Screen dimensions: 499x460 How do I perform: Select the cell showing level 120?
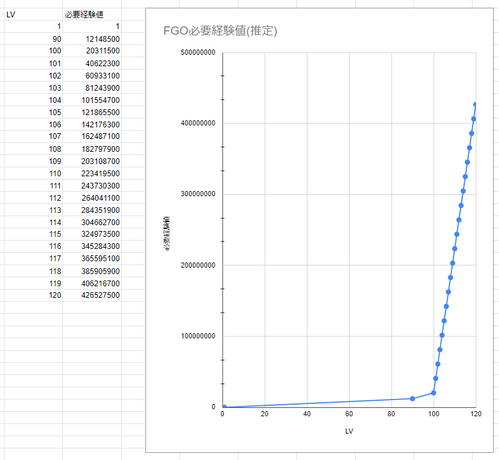(33, 295)
